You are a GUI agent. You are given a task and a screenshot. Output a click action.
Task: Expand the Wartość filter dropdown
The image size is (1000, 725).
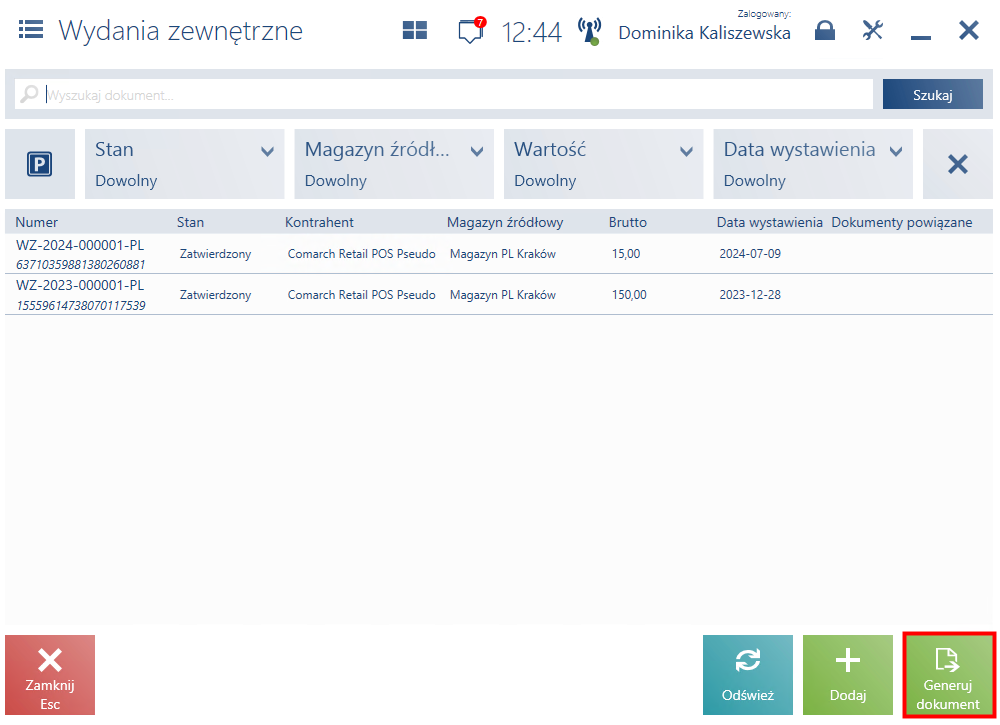[x=603, y=165]
